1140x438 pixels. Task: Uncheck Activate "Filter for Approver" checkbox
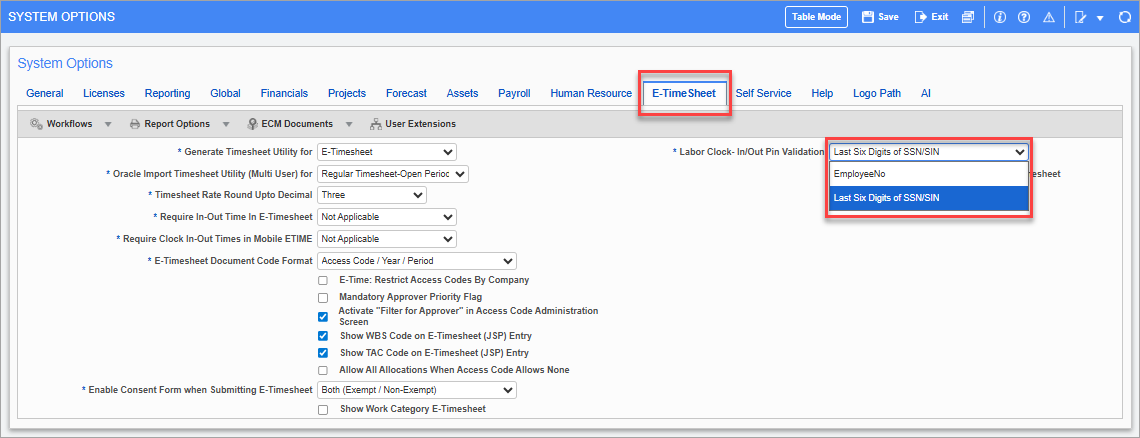323,316
